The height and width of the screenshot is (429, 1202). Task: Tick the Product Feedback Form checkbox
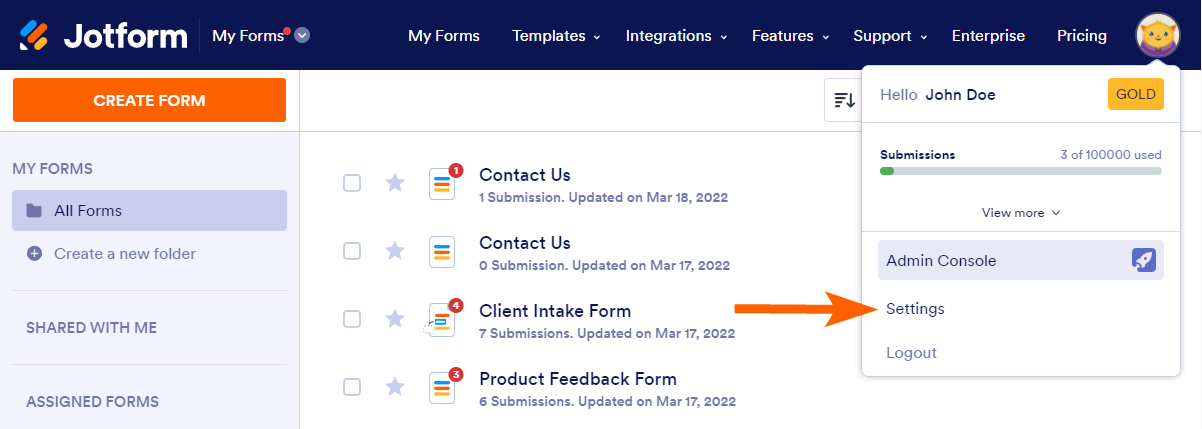click(352, 387)
